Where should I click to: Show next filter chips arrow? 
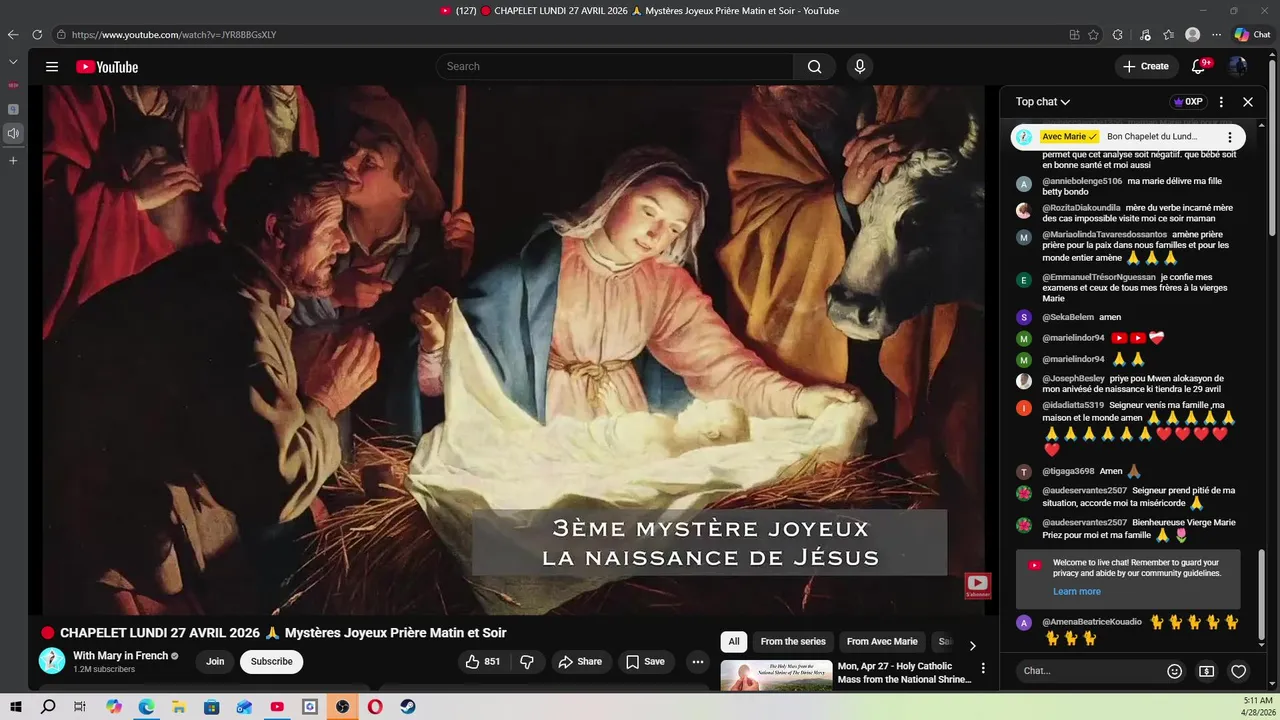pos(972,646)
